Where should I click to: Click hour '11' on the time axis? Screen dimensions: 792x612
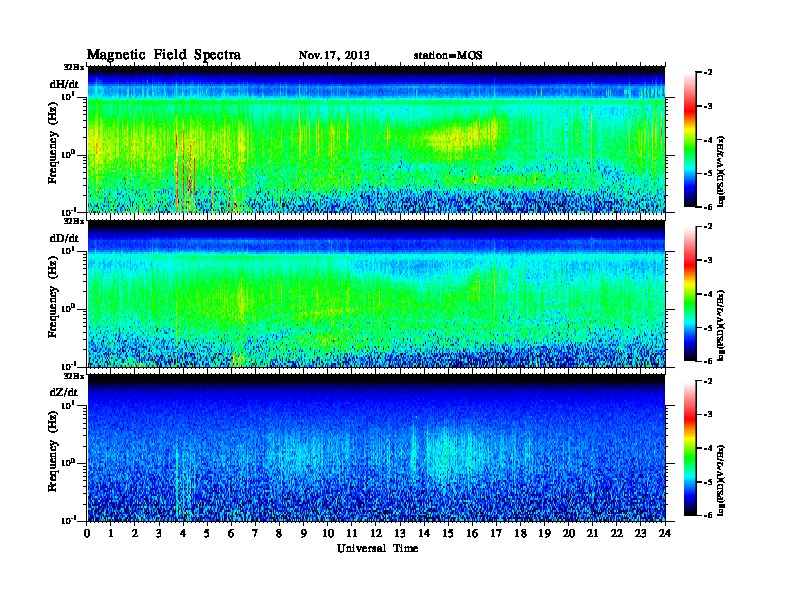352,533
